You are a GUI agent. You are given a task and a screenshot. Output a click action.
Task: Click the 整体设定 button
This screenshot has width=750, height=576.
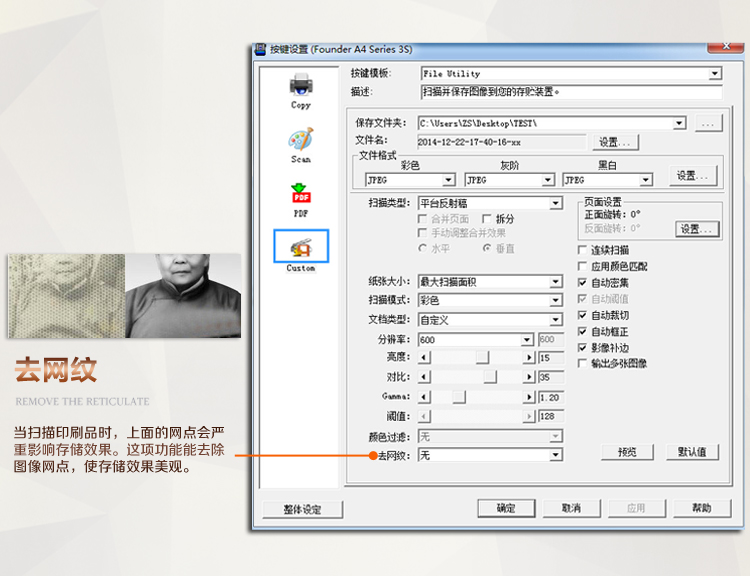coord(302,509)
